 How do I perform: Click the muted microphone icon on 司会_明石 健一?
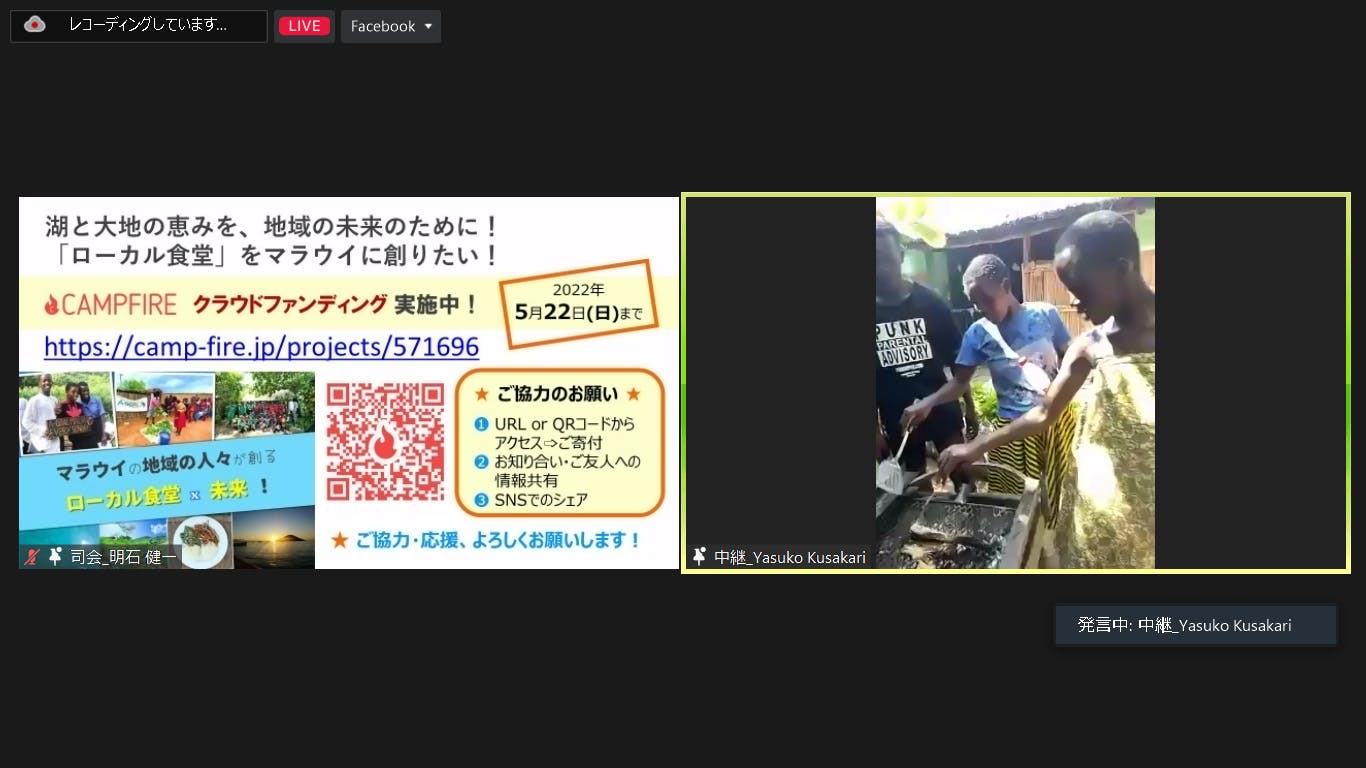pos(33,557)
